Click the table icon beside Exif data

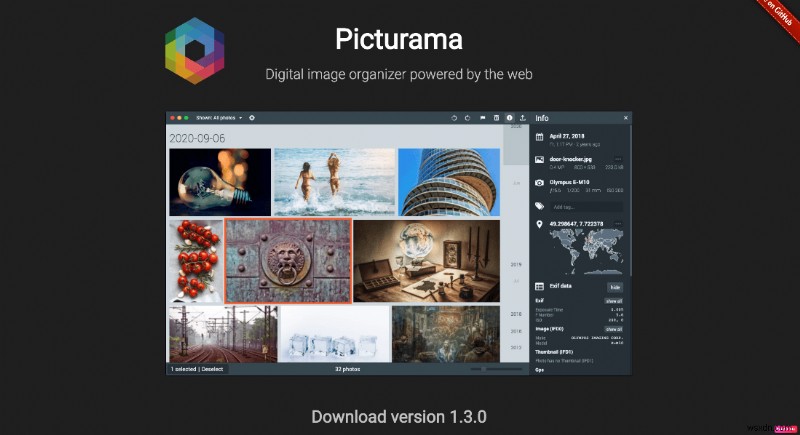tap(539, 287)
